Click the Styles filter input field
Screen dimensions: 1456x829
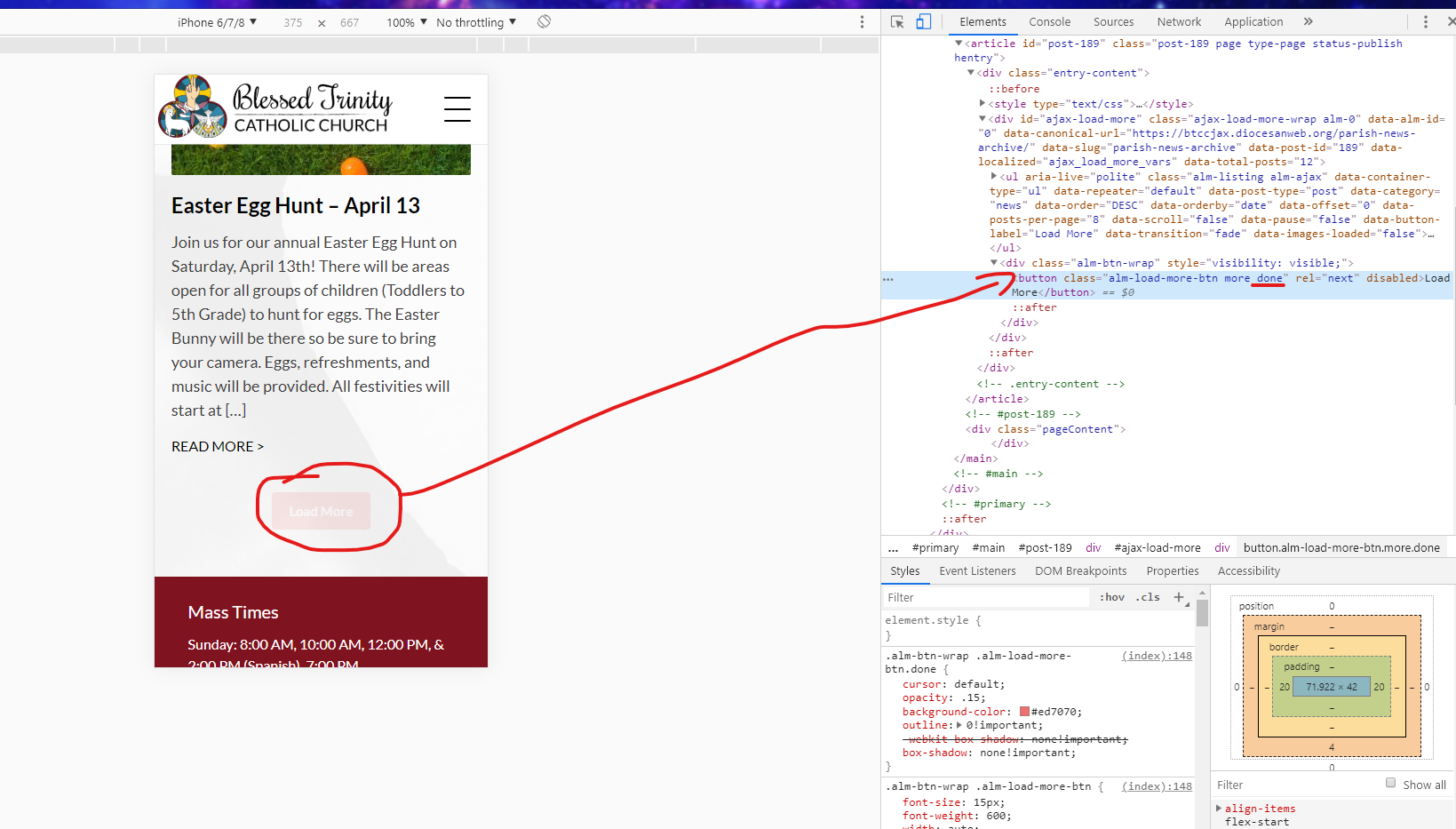coord(986,597)
